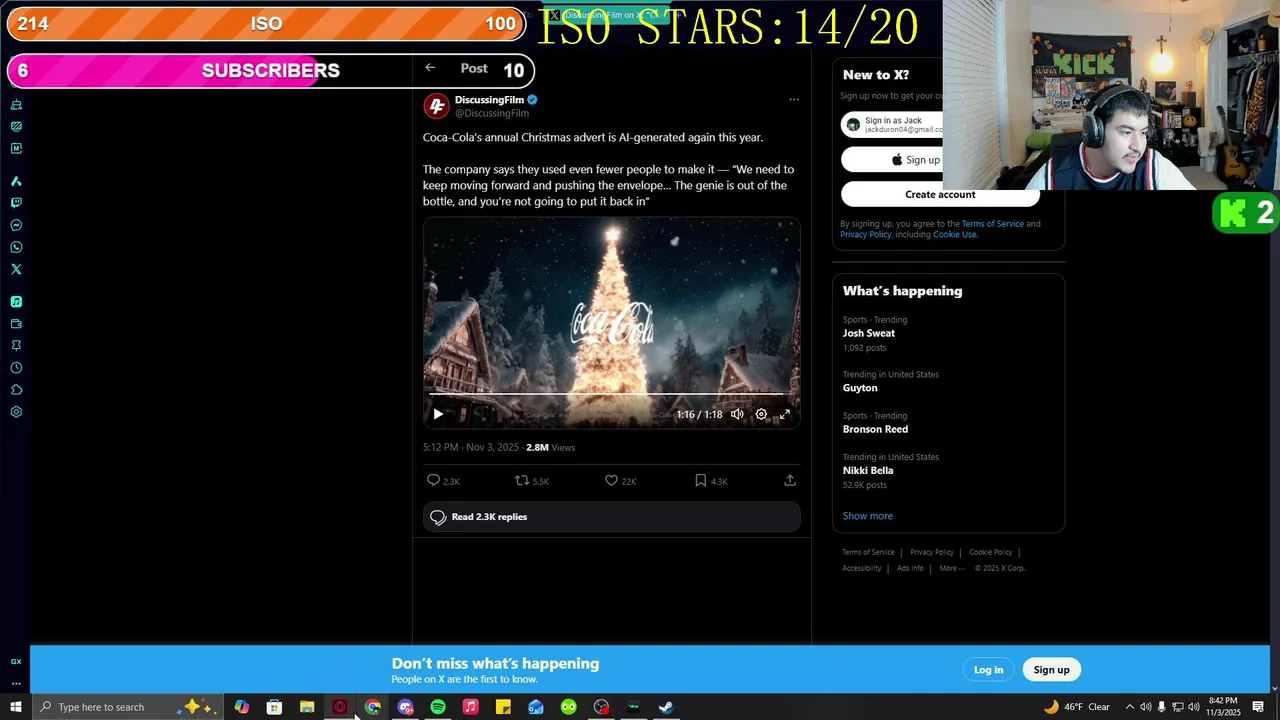Open the X icon in the browser sidebar
The height and width of the screenshot is (720, 1280).
pos(16,269)
